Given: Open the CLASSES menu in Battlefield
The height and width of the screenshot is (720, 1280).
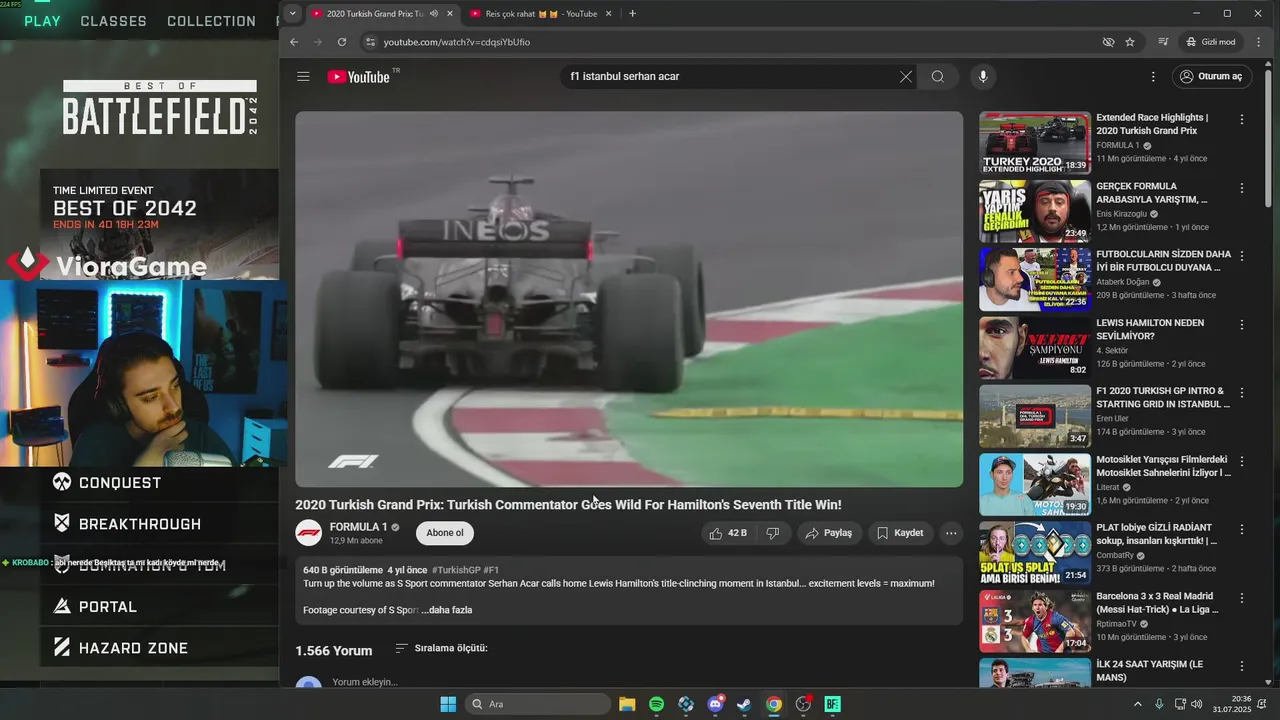Looking at the screenshot, I should pos(113,21).
